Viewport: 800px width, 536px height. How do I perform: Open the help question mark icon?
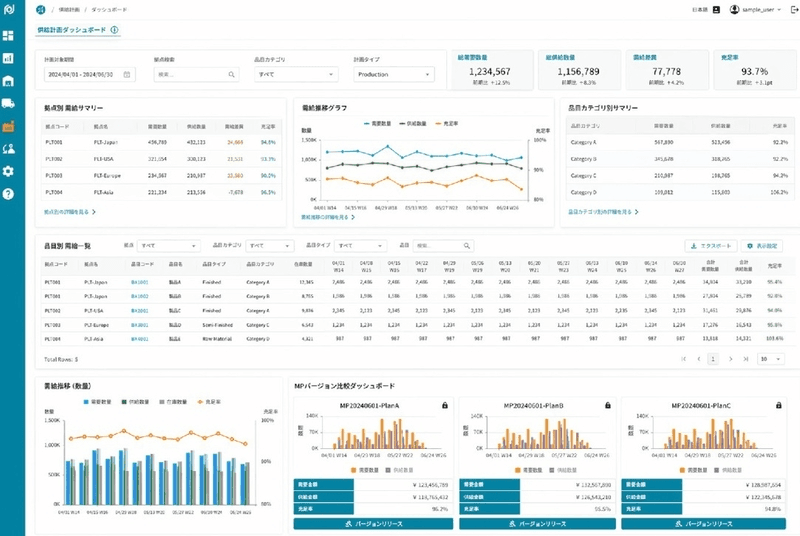[x=8, y=194]
